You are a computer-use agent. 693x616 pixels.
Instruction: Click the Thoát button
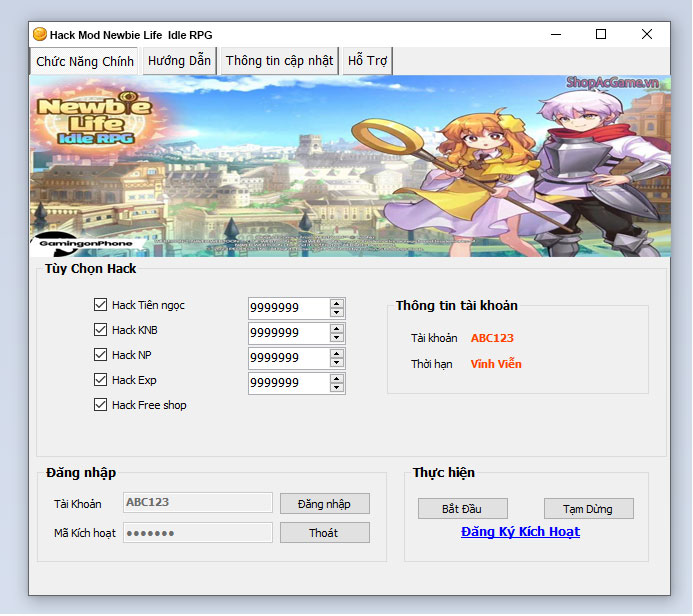324,533
